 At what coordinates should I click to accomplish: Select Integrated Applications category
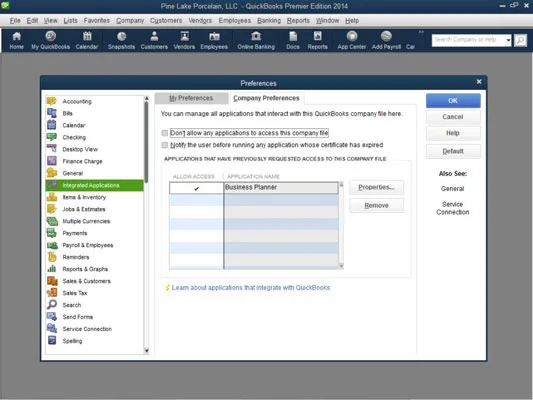(94, 185)
